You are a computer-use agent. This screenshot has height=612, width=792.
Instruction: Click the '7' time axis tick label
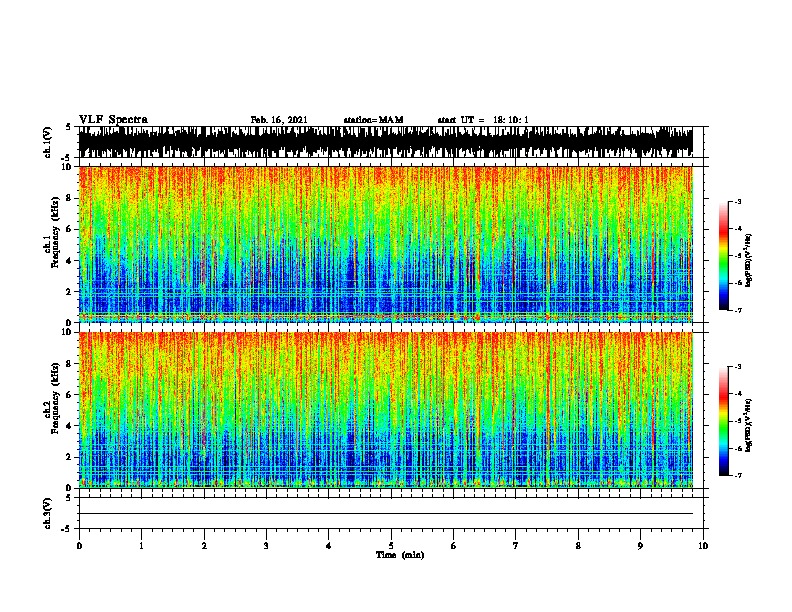click(516, 545)
